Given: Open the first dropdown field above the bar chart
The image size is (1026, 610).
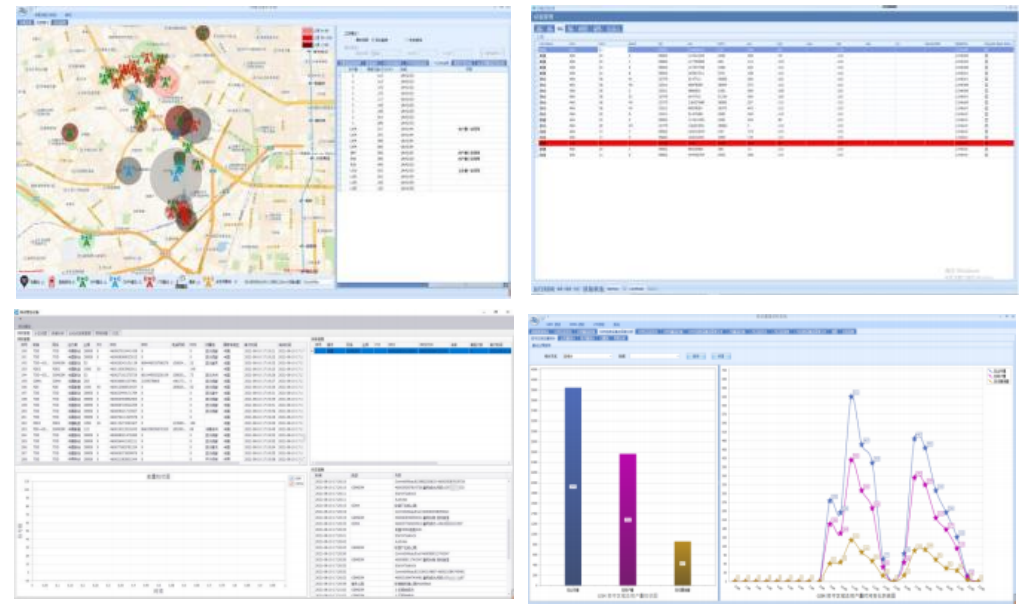Looking at the screenshot, I should 586,355.
